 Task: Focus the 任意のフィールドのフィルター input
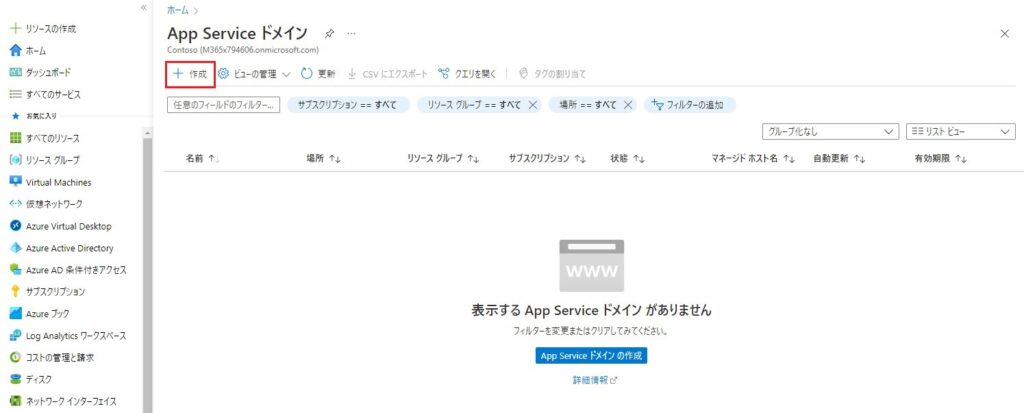223,105
